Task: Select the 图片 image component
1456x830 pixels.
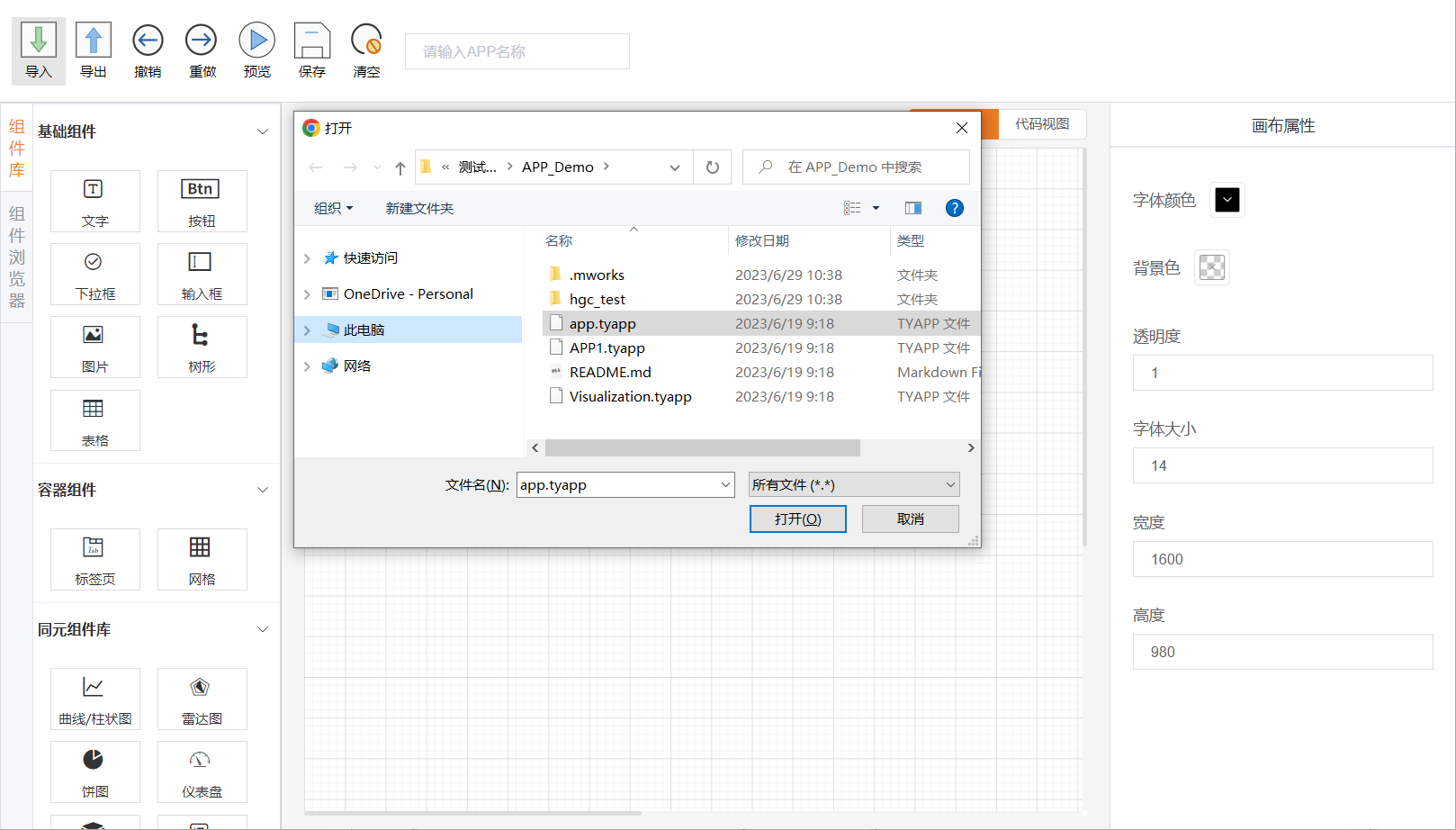Action: coord(95,347)
